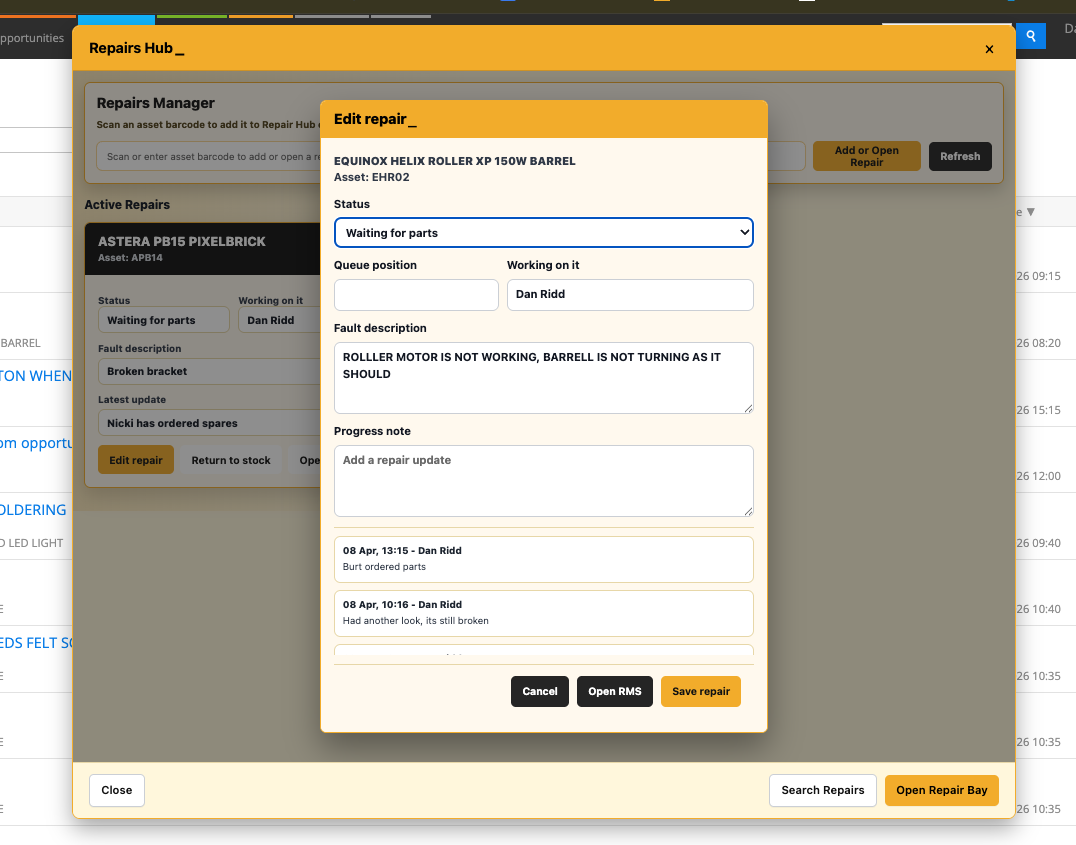Click ASTERA PB15 PIXELBRICK card header

coord(203,248)
